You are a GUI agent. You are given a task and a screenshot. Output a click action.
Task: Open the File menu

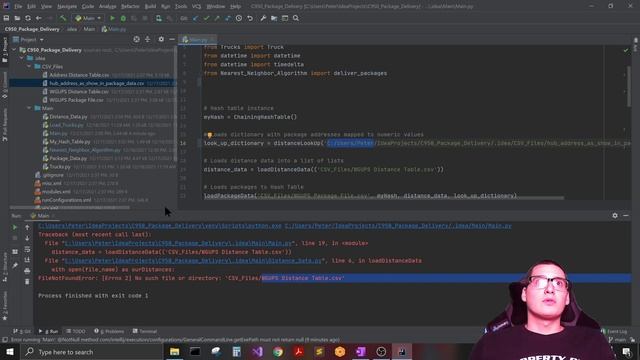click(x=18, y=7)
